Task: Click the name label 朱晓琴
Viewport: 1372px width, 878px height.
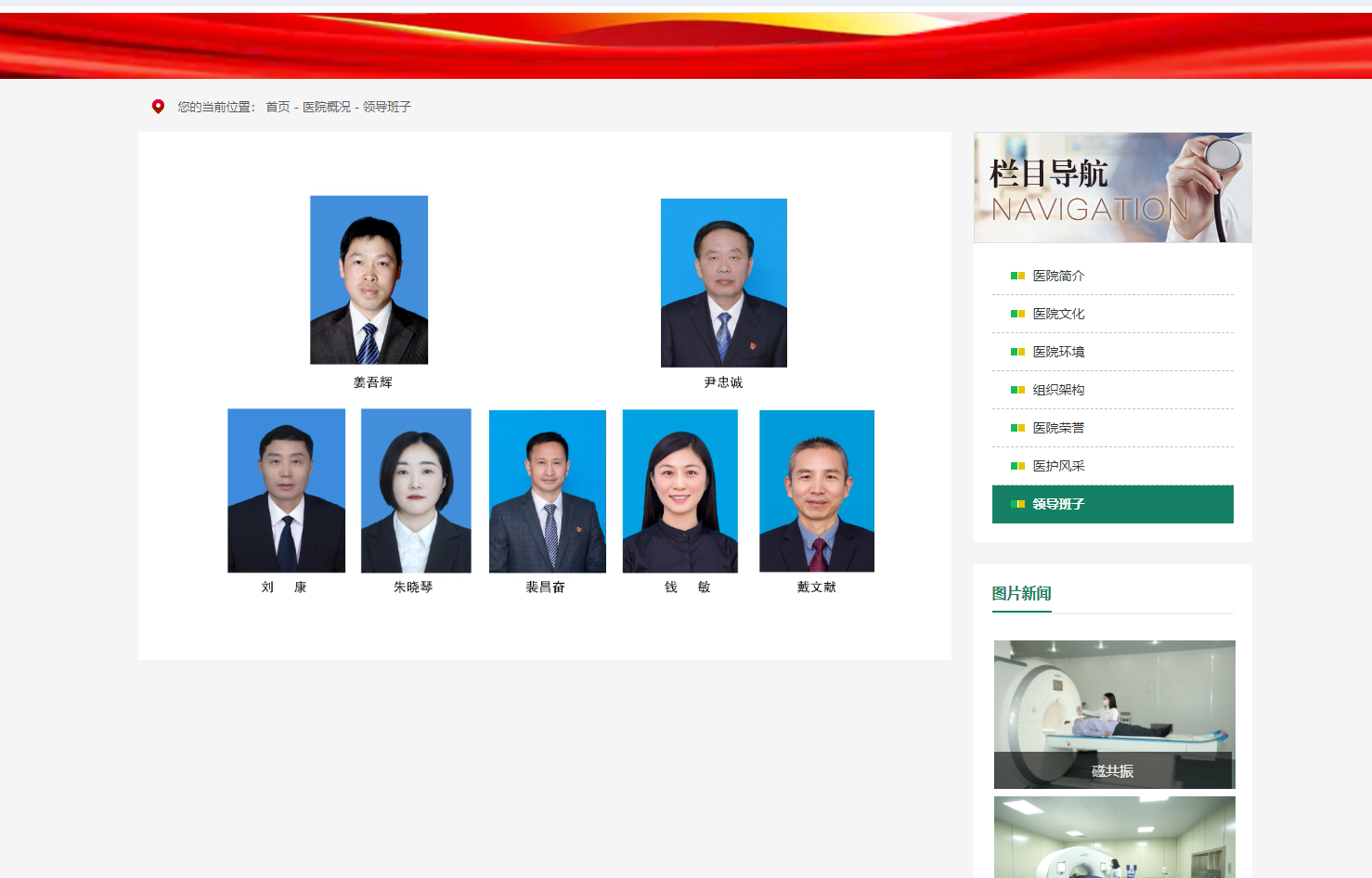Action: [413, 587]
